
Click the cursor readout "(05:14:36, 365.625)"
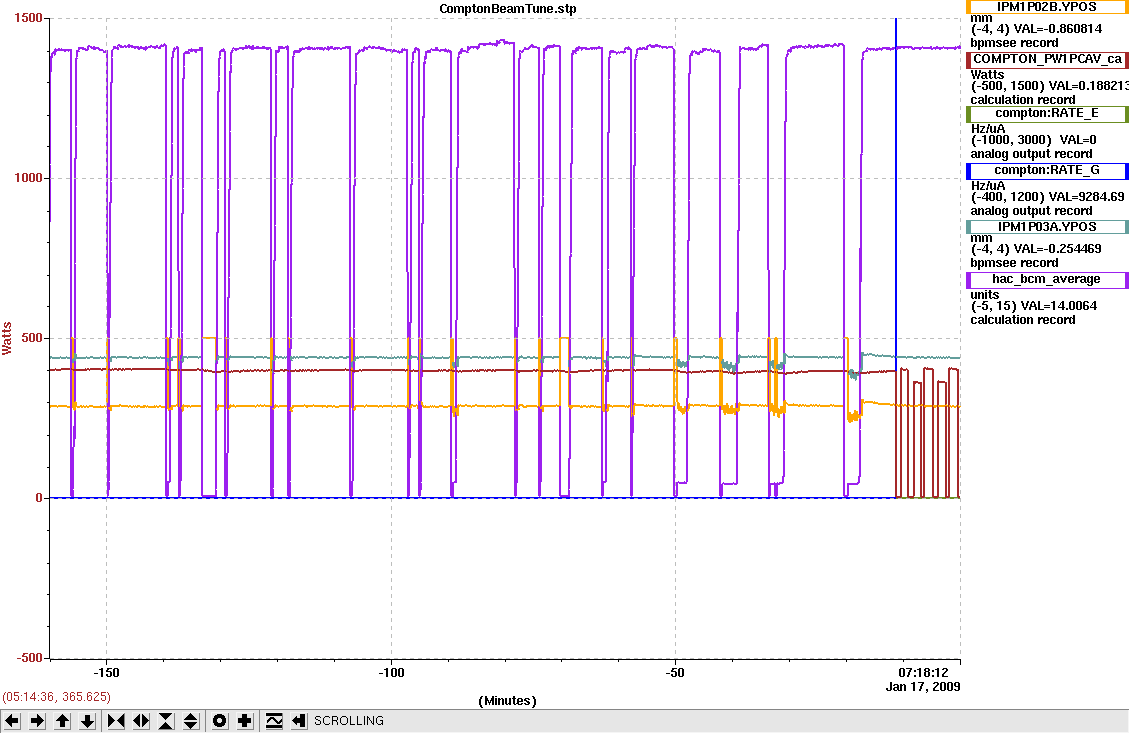point(56,697)
